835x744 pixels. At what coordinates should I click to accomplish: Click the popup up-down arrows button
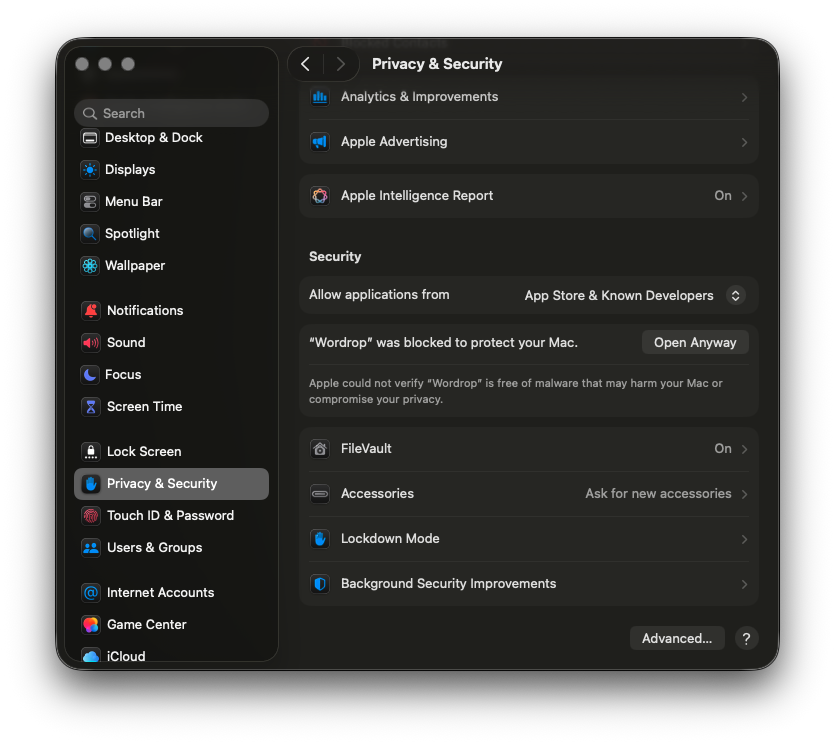point(735,296)
